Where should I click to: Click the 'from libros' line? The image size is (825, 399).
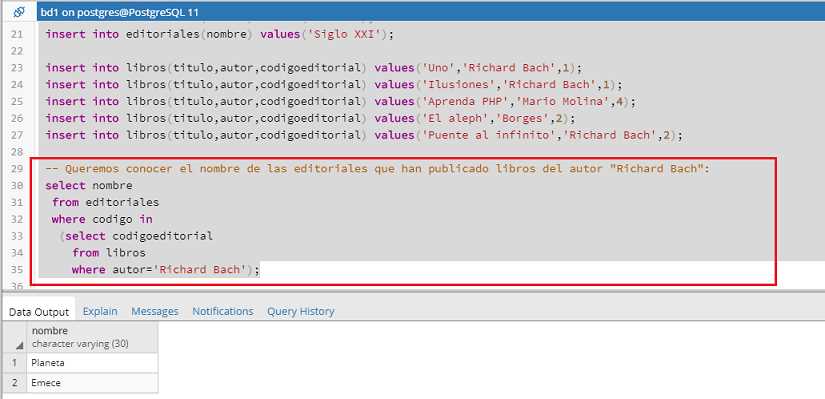point(109,253)
